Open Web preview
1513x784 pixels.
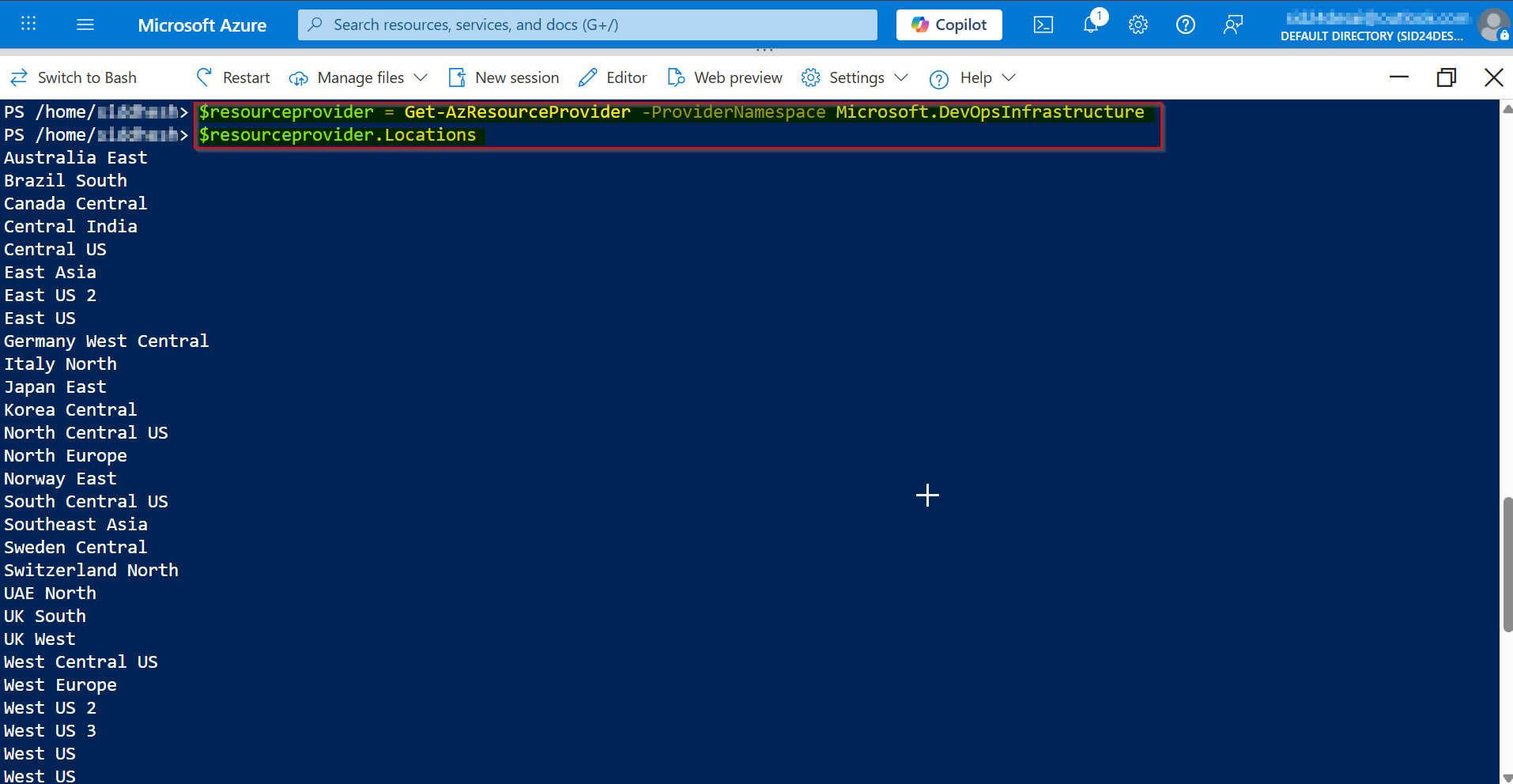pos(725,77)
